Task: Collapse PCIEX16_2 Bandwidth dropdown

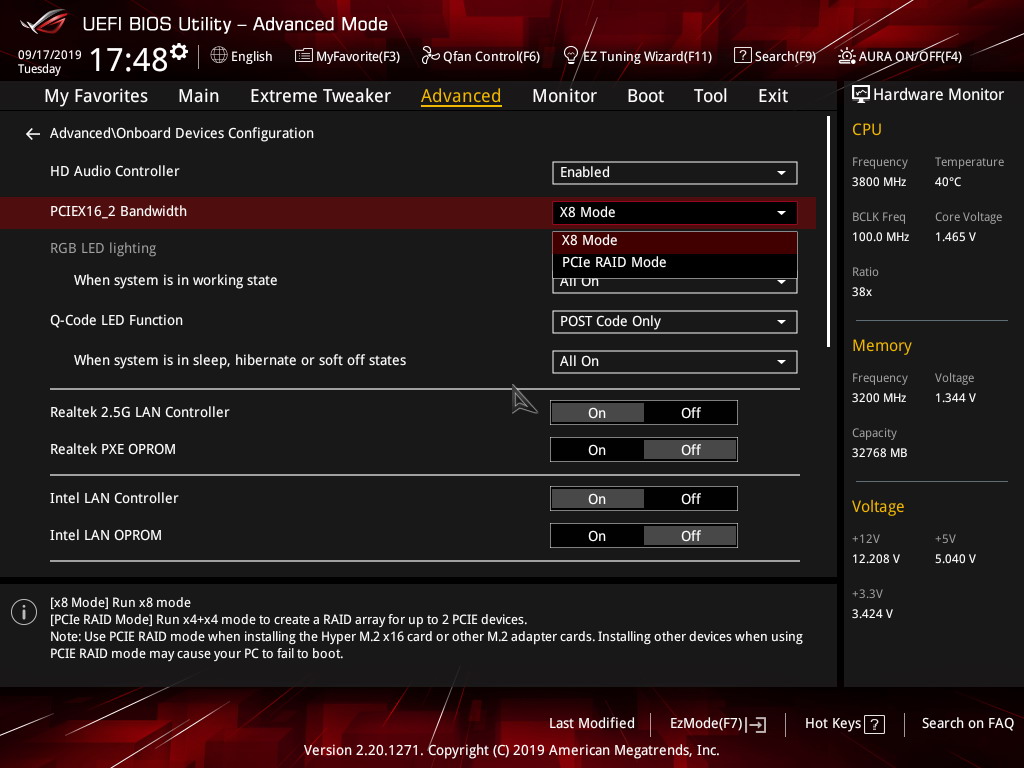Action: point(675,212)
